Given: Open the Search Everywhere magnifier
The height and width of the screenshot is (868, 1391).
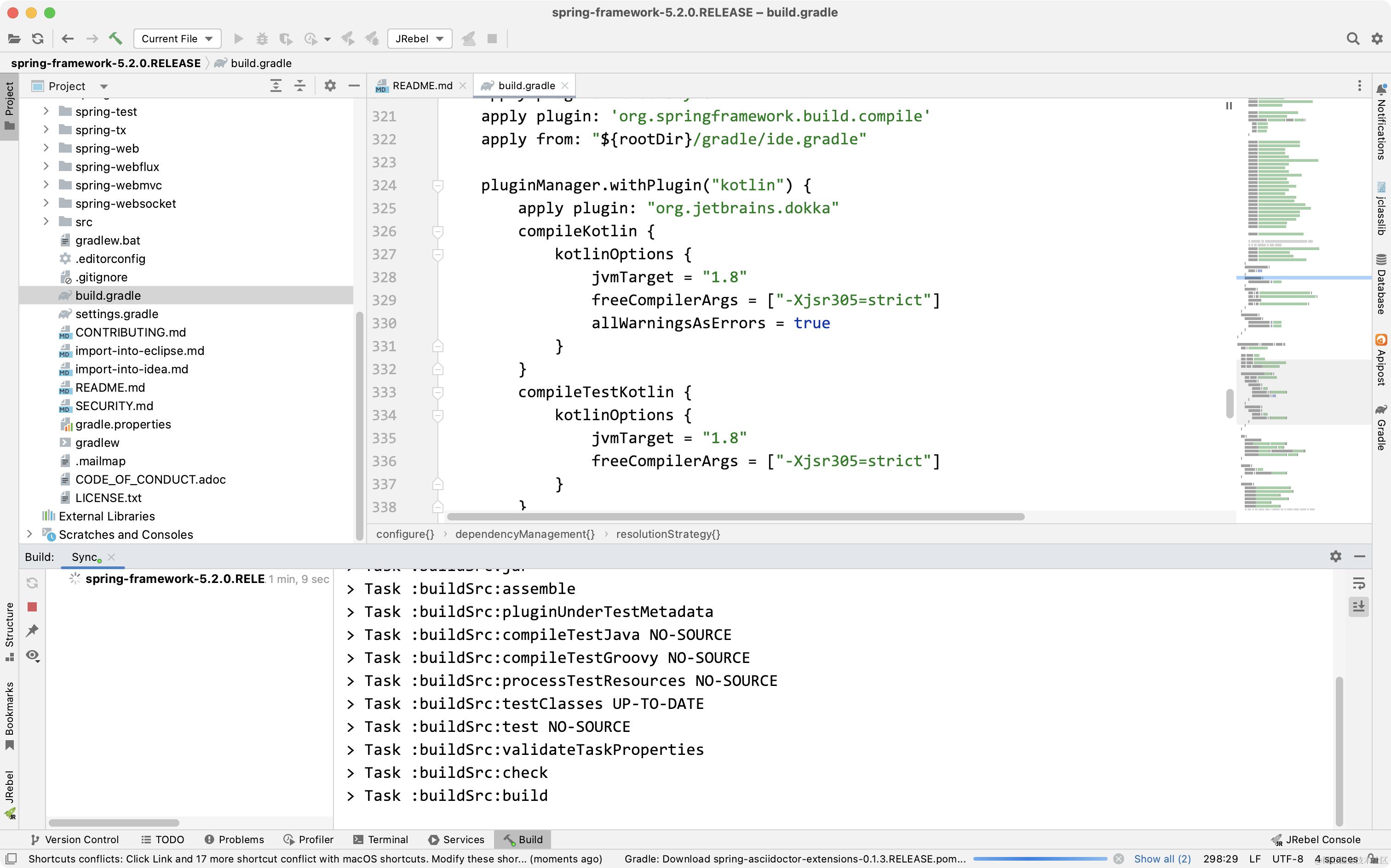Looking at the screenshot, I should [x=1352, y=39].
